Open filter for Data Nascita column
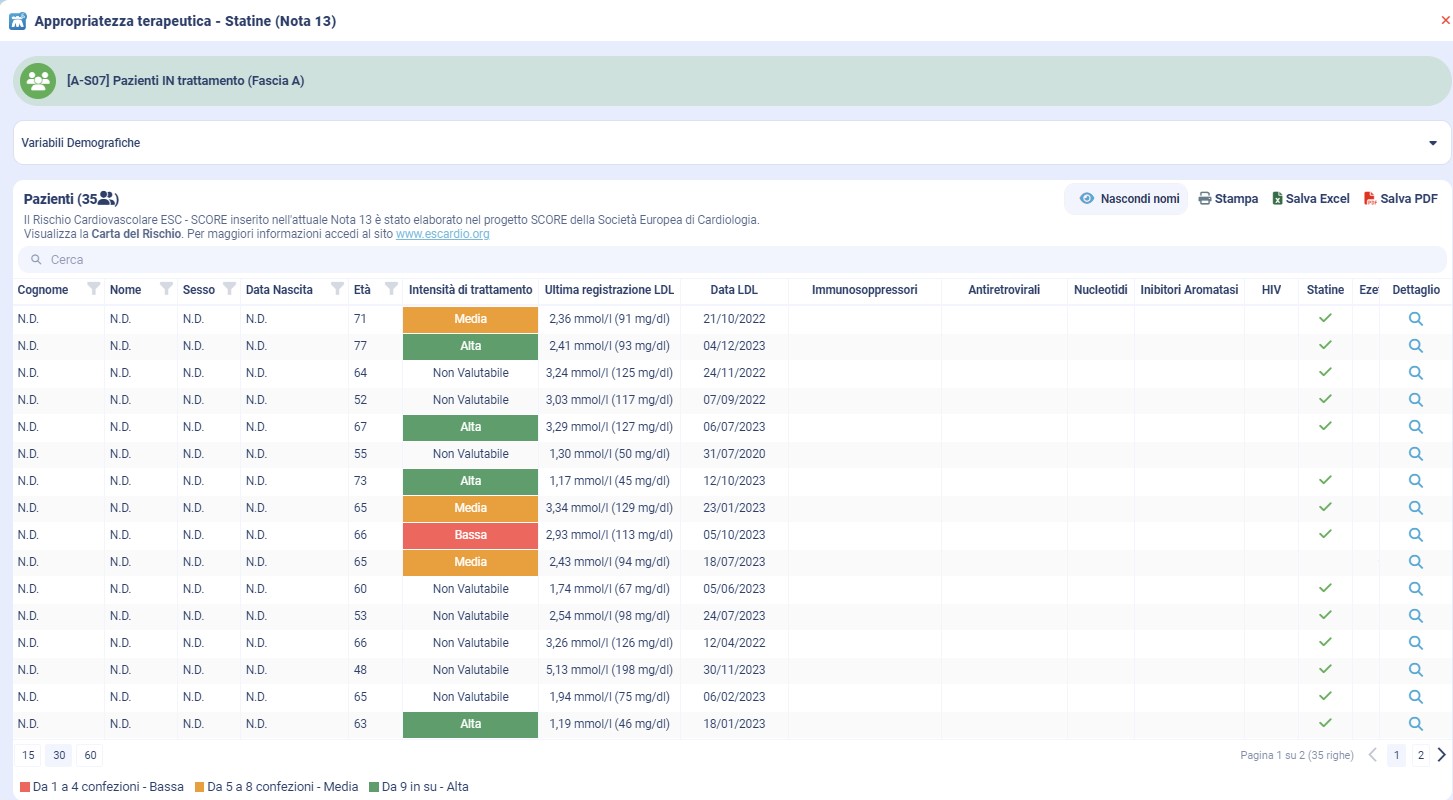 [x=337, y=290]
